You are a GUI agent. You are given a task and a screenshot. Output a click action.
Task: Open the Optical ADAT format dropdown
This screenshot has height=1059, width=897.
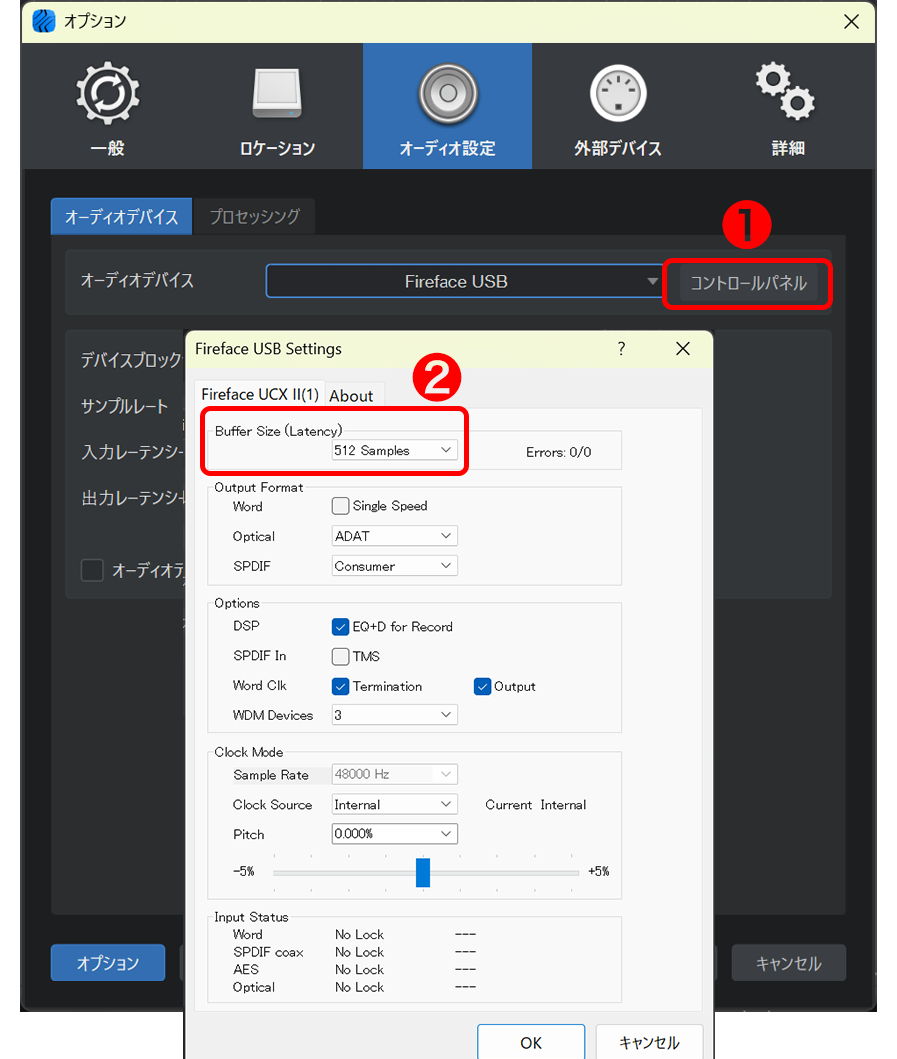(x=394, y=536)
